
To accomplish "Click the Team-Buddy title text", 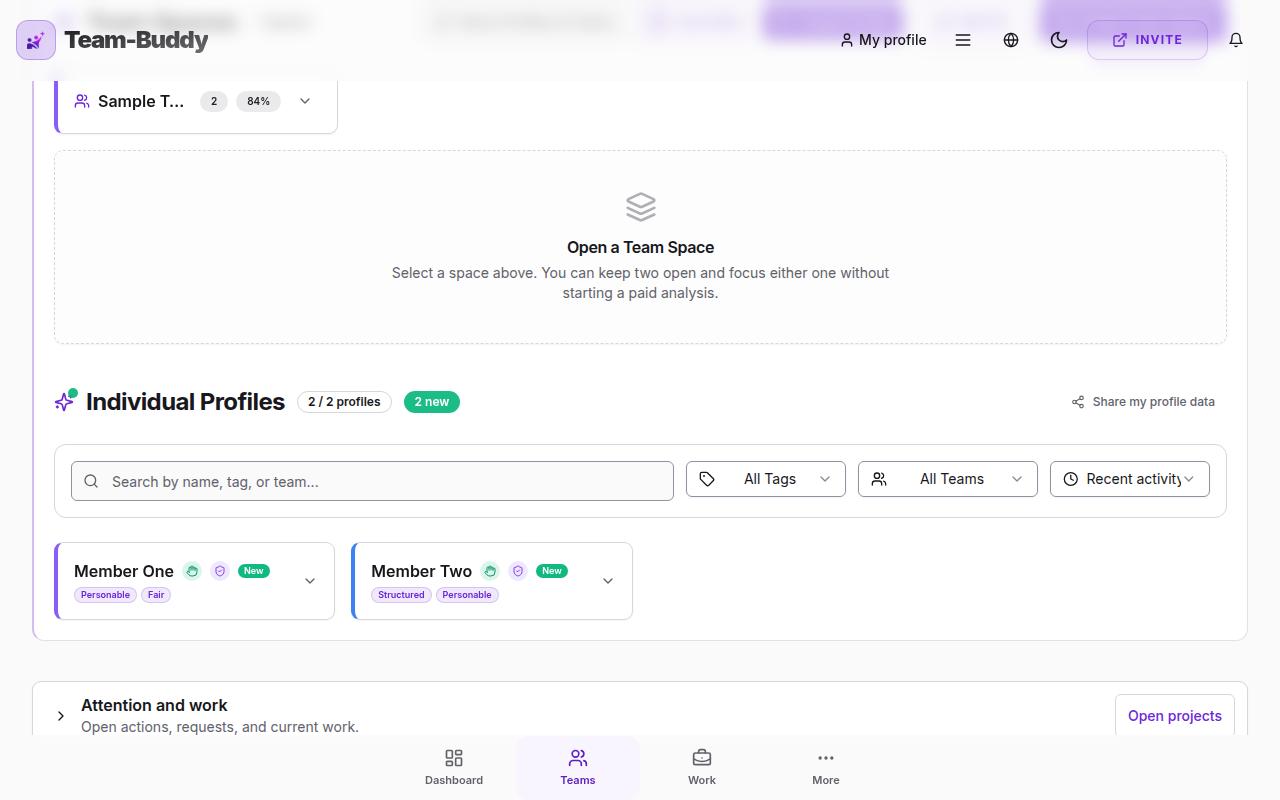I will coord(136,40).
